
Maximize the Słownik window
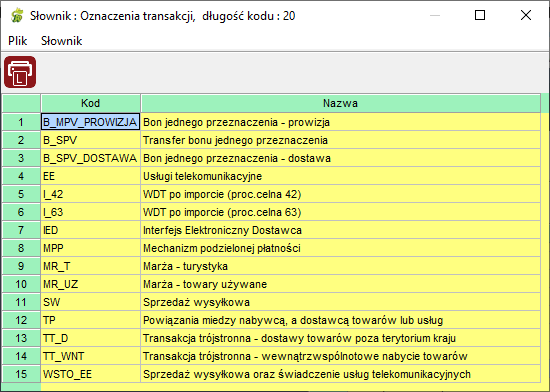pos(480,15)
